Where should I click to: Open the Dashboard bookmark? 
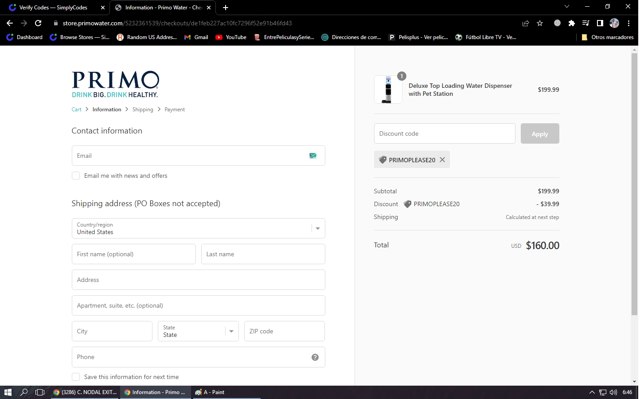click(x=24, y=37)
